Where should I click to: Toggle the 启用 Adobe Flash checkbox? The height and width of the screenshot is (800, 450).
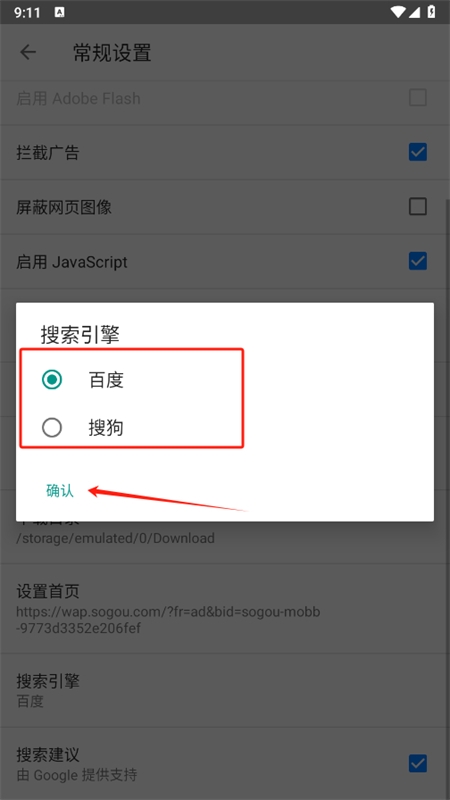tap(418, 97)
